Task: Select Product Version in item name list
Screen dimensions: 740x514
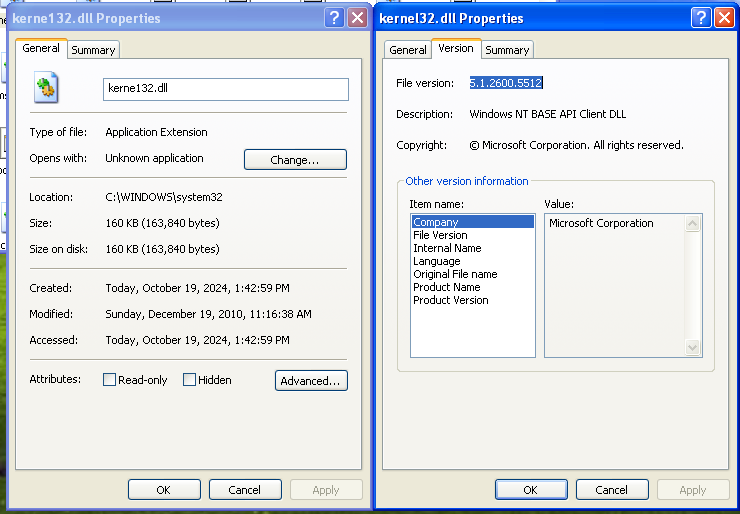Action: [451, 300]
